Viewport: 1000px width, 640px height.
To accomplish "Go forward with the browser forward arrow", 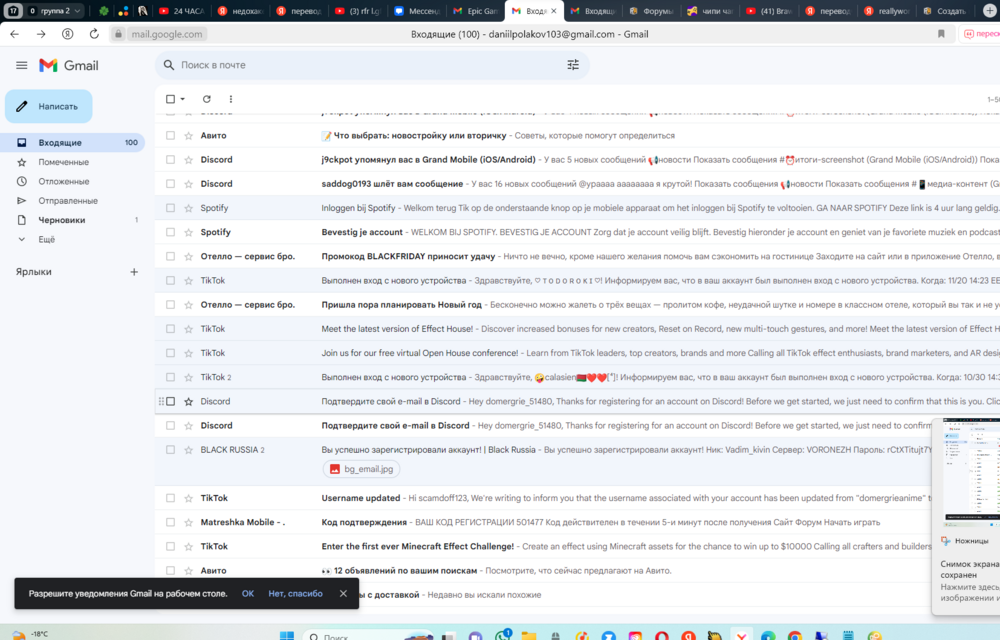I will click(41, 34).
